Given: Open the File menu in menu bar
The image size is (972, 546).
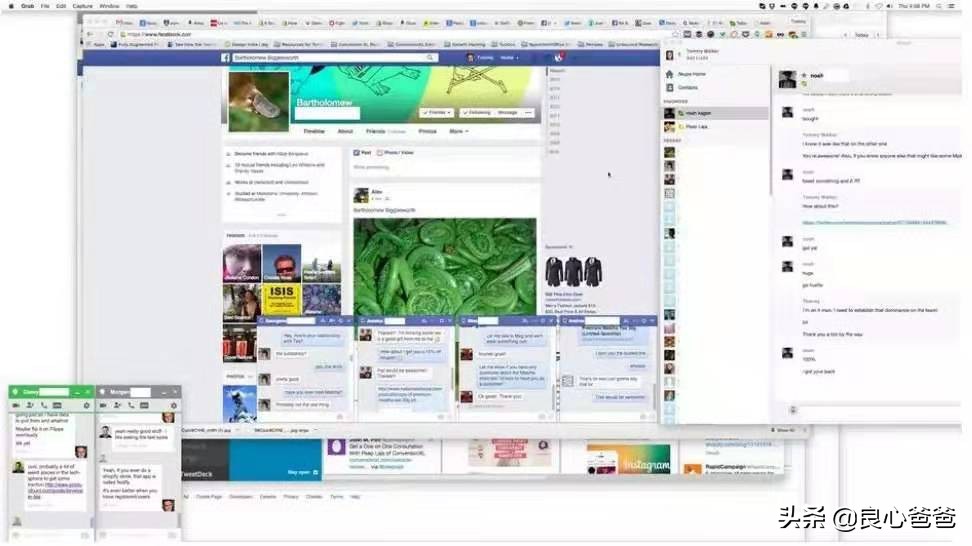Looking at the screenshot, I should [x=45, y=6].
